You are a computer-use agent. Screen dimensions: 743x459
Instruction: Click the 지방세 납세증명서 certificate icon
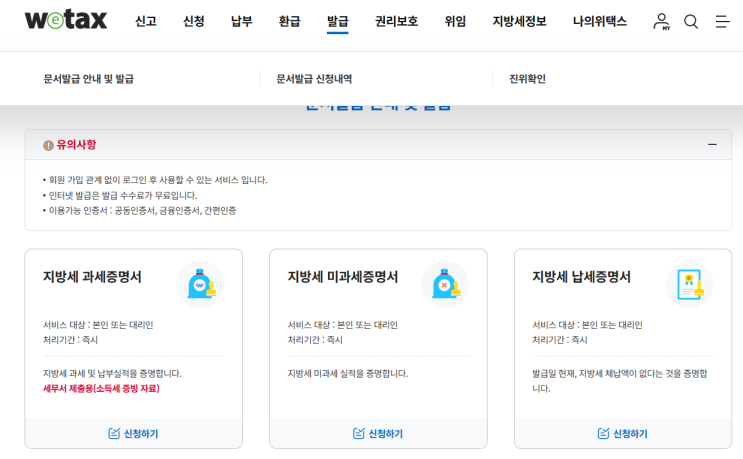(x=690, y=285)
